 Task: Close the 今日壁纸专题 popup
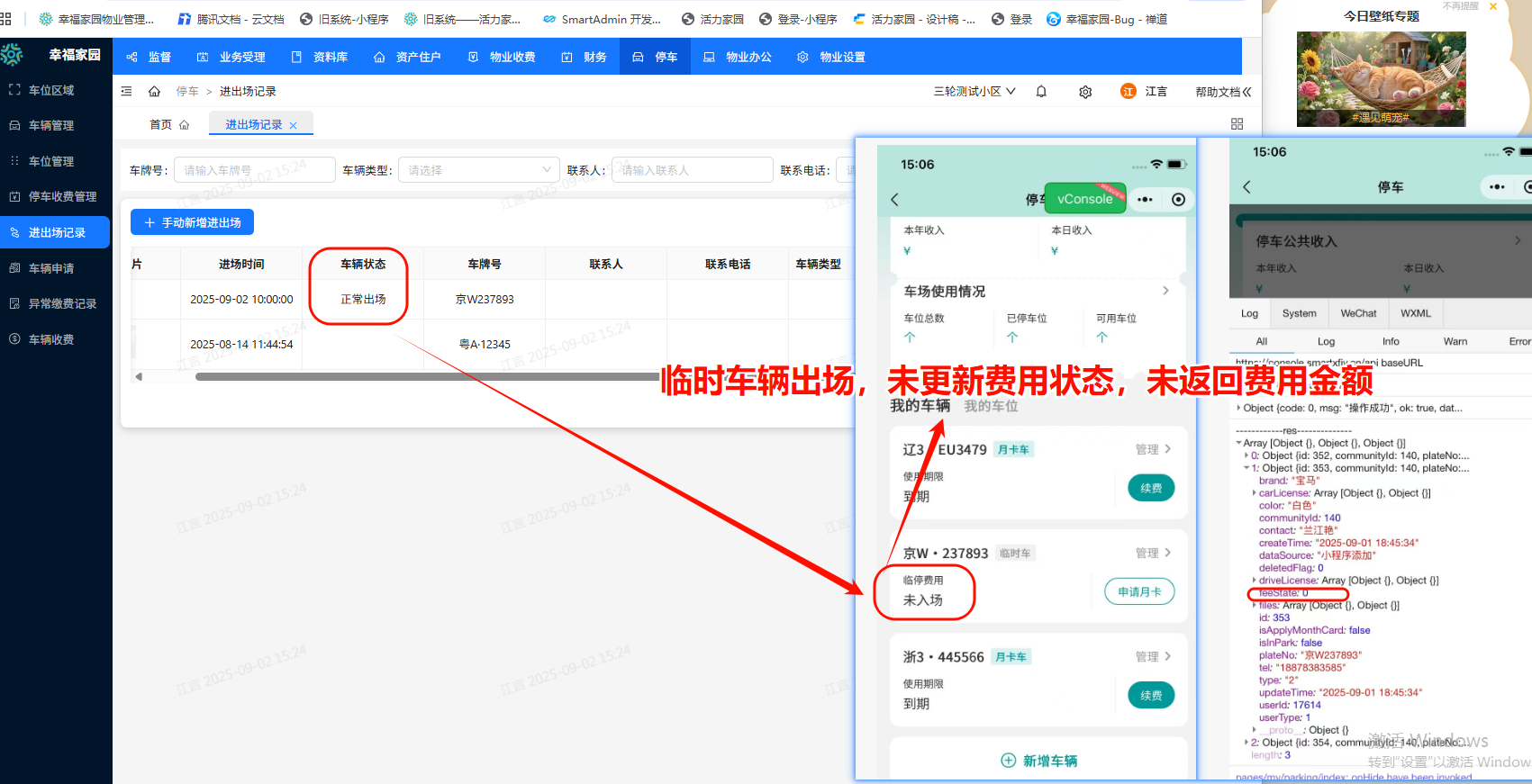[1492, 7]
